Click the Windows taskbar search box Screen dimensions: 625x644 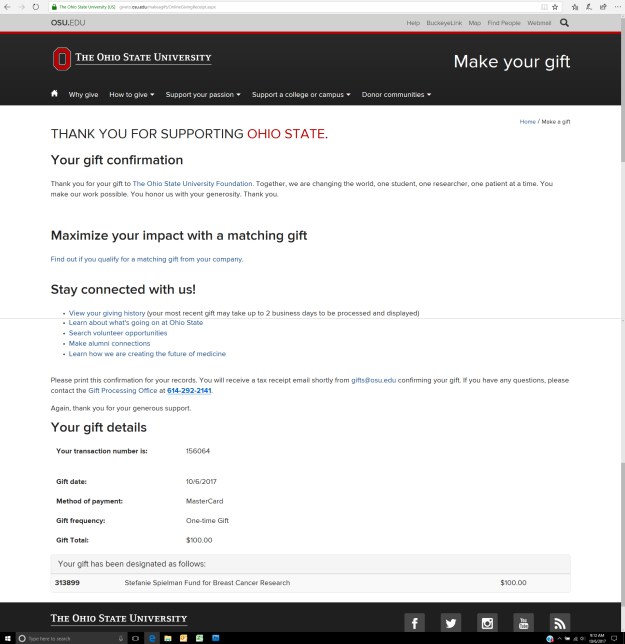(x=70, y=638)
